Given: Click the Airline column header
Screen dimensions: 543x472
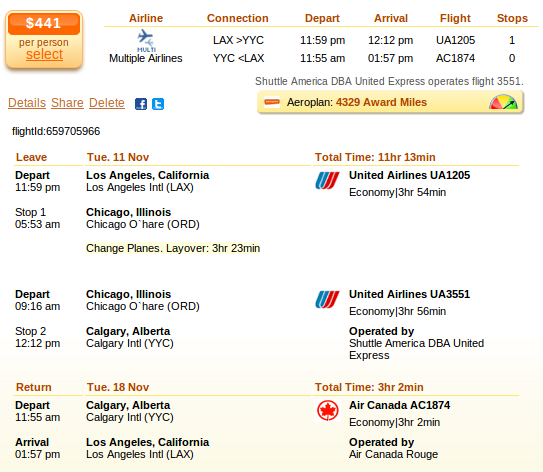Looking at the screenshot, I should (146, 18).
